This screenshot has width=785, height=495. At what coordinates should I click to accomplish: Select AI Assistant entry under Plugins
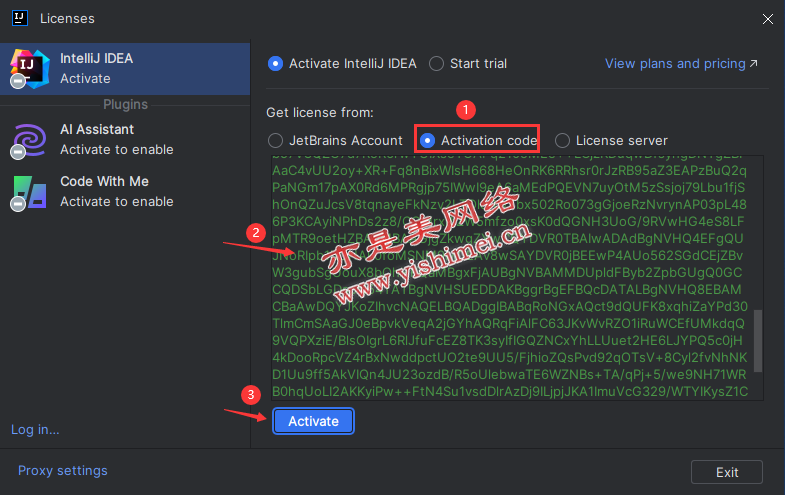[x=125, y=140]
